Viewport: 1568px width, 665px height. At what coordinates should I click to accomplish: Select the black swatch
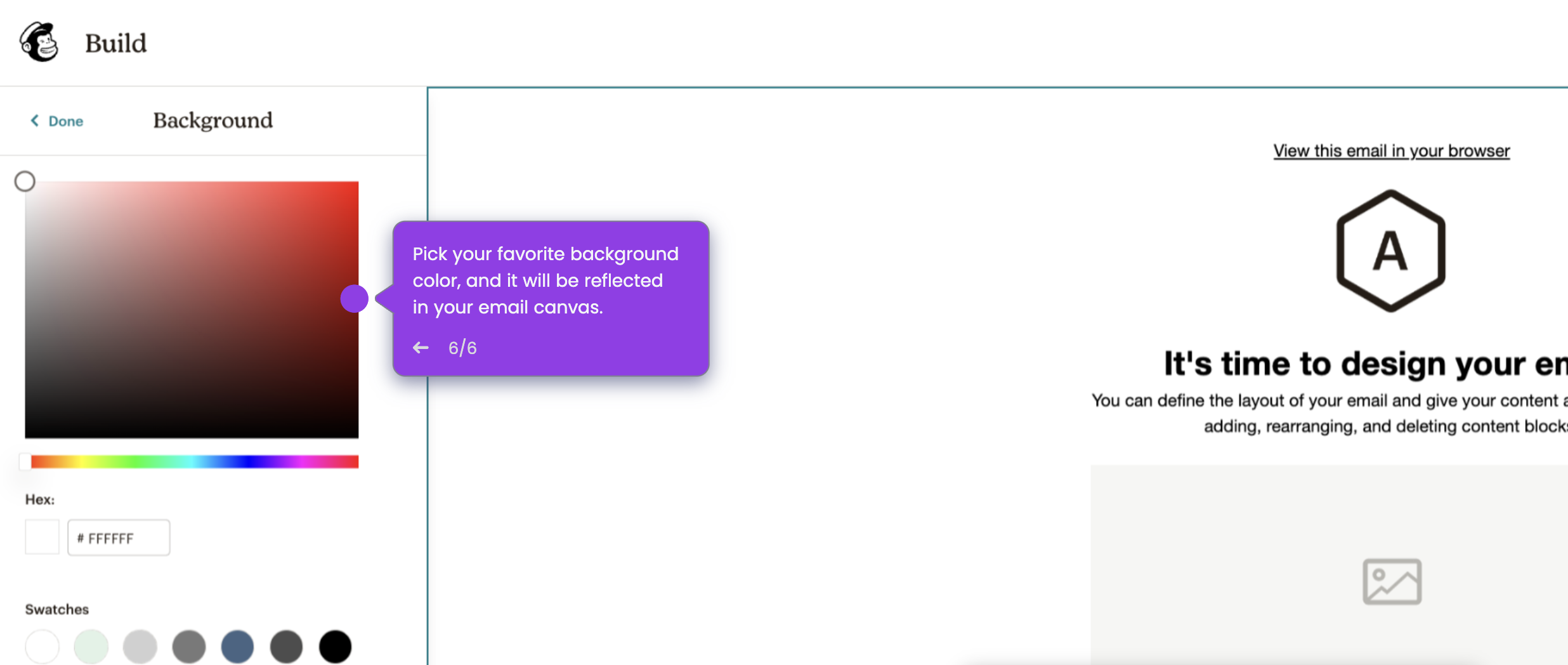[336, 646]
